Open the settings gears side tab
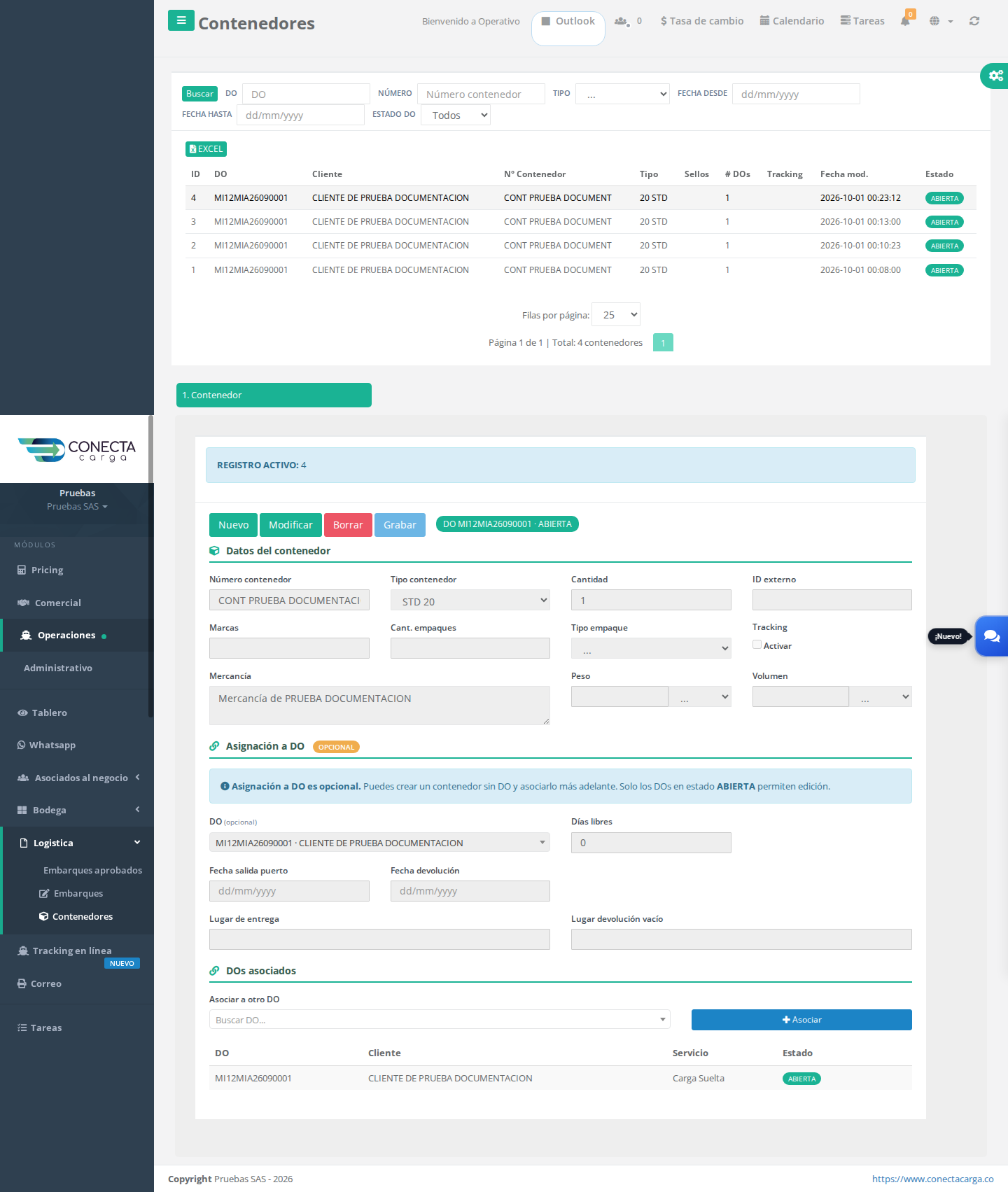Viewport: 1008px width, 1192px height. [x=995, y=76]
